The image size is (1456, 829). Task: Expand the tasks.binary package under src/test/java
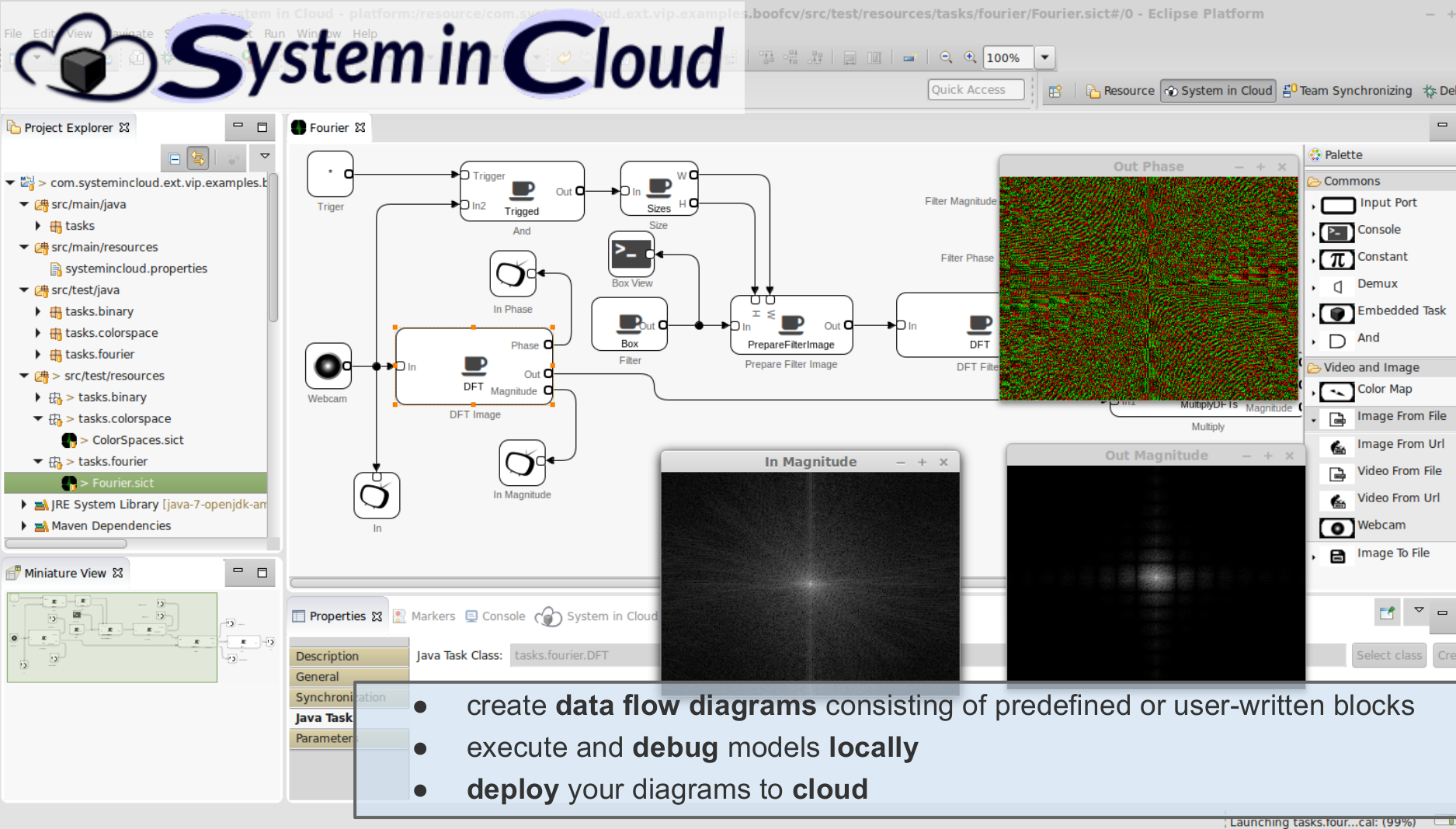[x=38, y=311]
